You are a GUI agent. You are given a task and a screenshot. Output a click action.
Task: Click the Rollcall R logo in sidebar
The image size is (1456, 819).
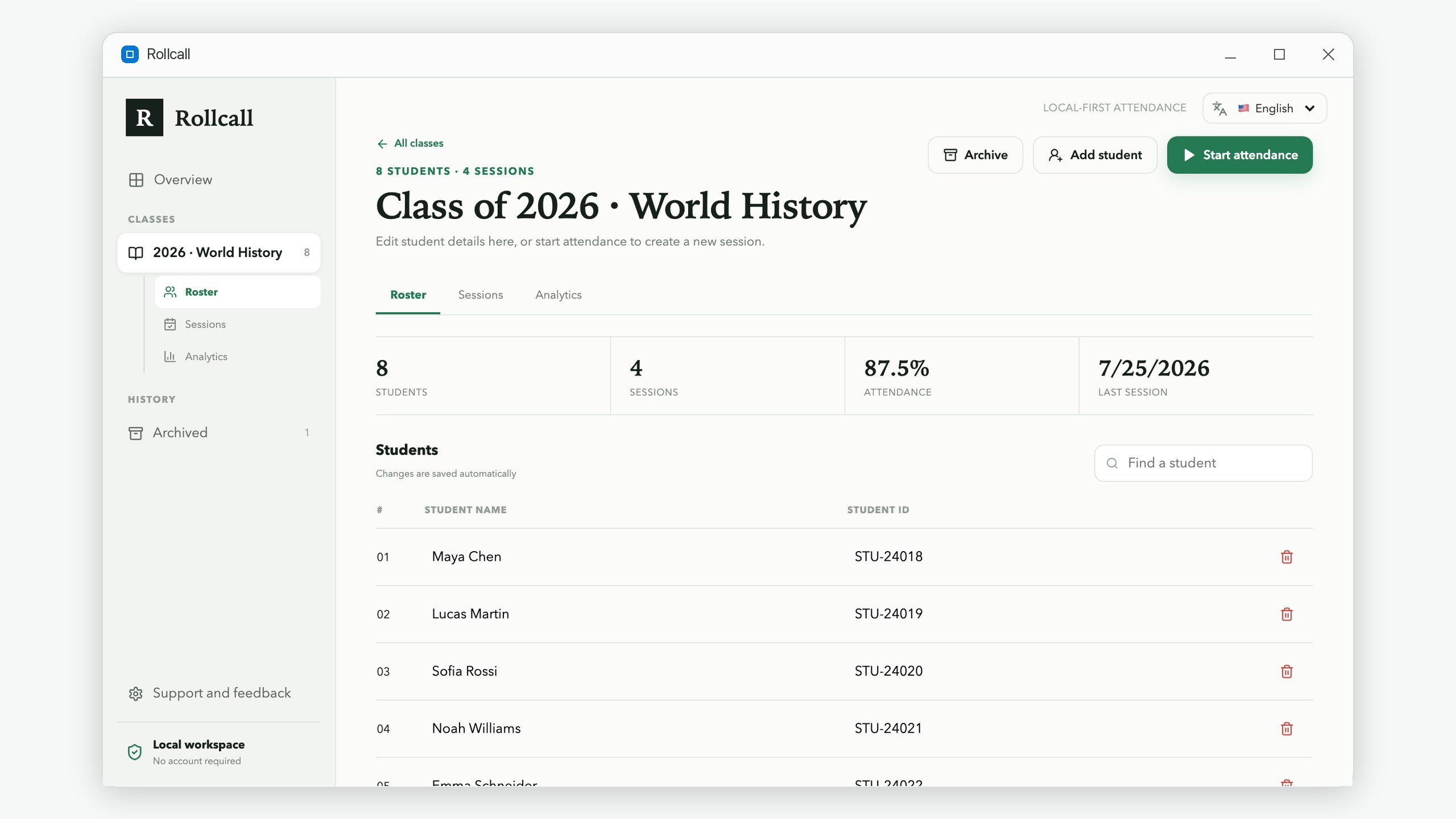144,118
